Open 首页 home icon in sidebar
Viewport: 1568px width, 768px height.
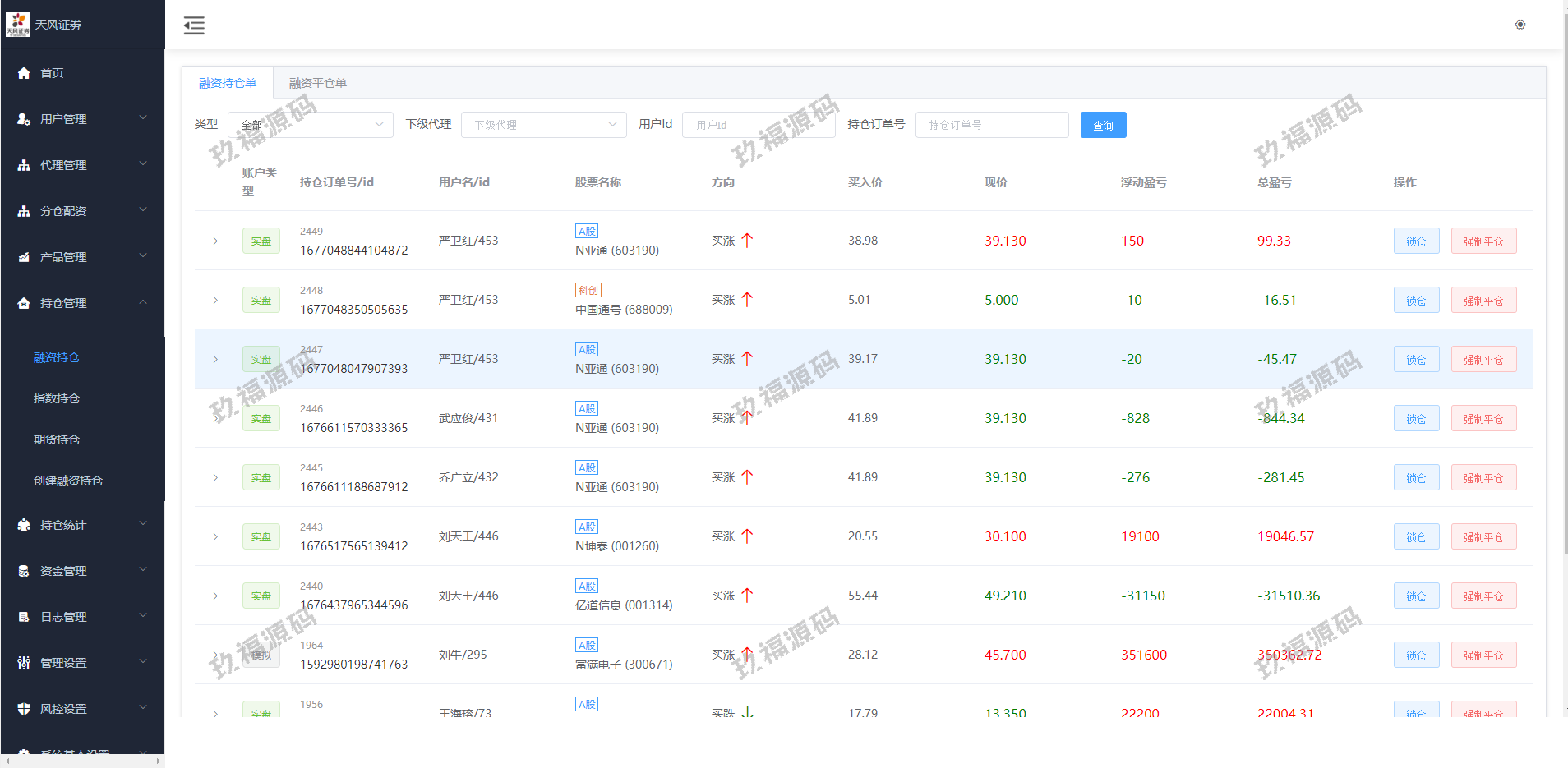pos(24,73)
